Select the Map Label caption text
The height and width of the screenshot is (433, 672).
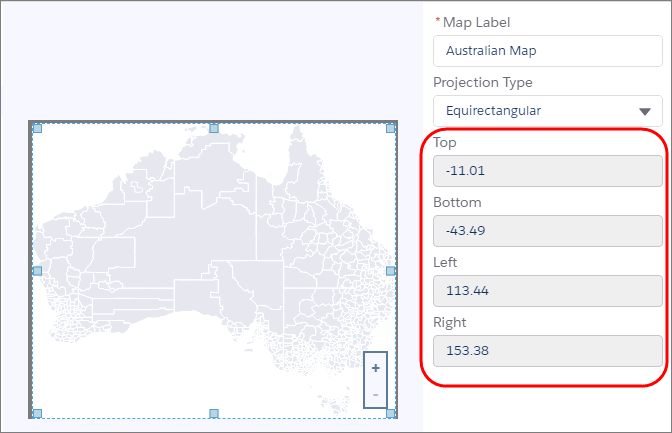click(476, 22)
